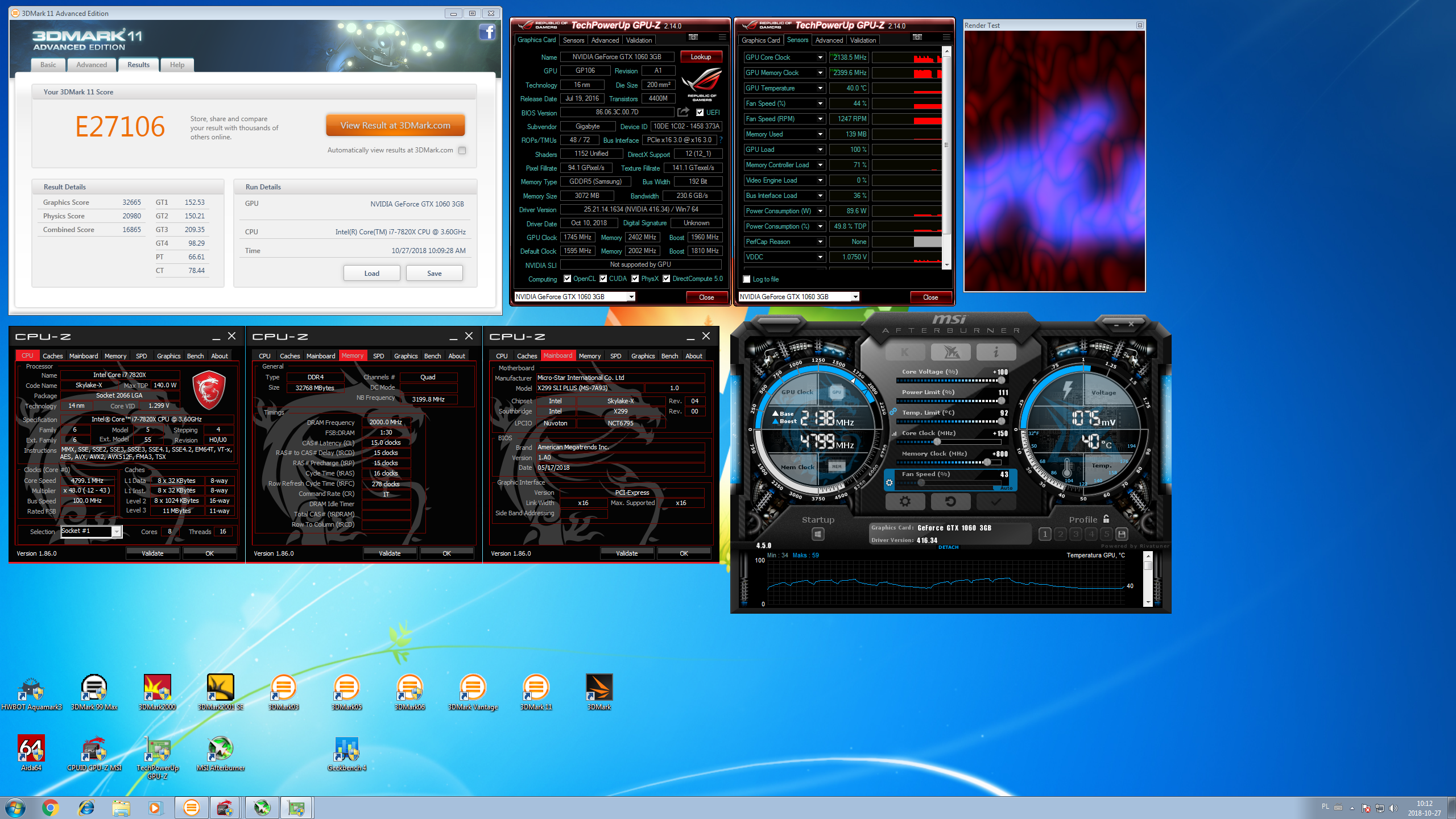Viewport: 1456px width, 819px height.
Task: Toggle DirectCompute 5.0 checkbox in GPU-Z
Action: [667, 279]
